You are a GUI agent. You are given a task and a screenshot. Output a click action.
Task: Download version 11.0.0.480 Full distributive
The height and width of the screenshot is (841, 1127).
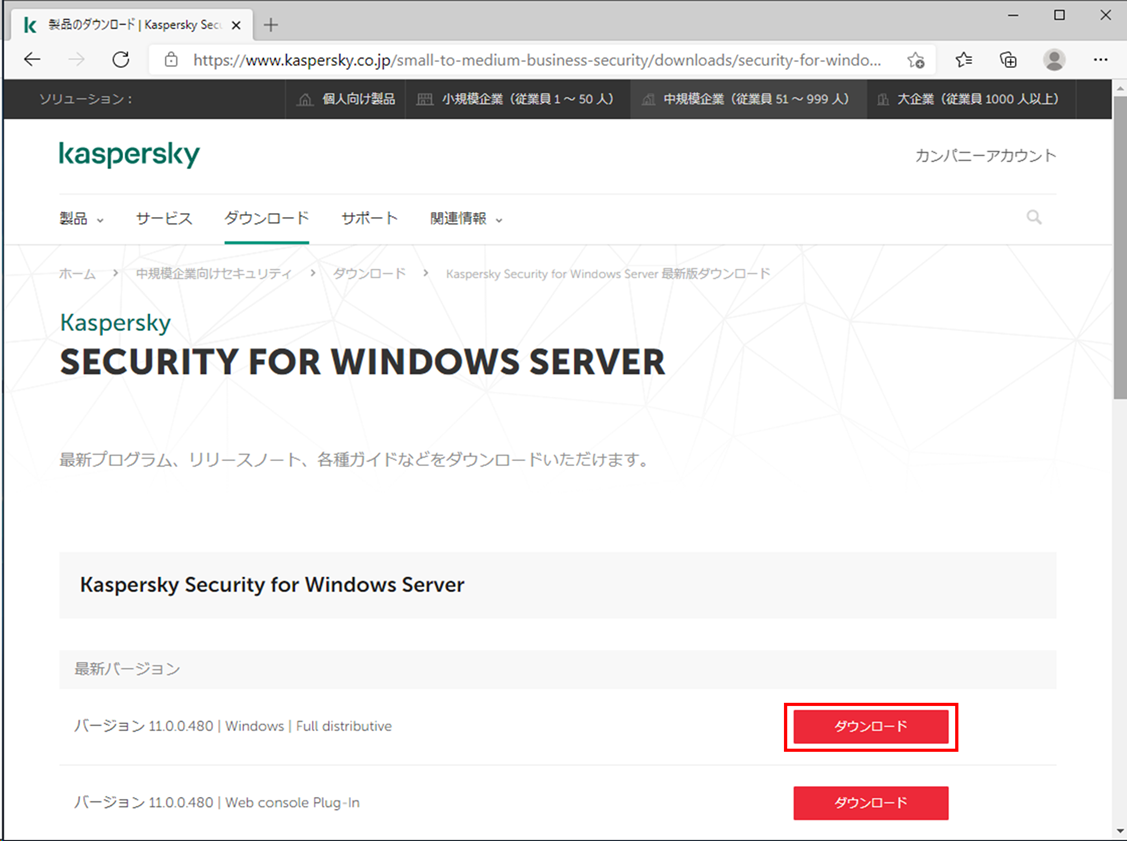(870, 726)
